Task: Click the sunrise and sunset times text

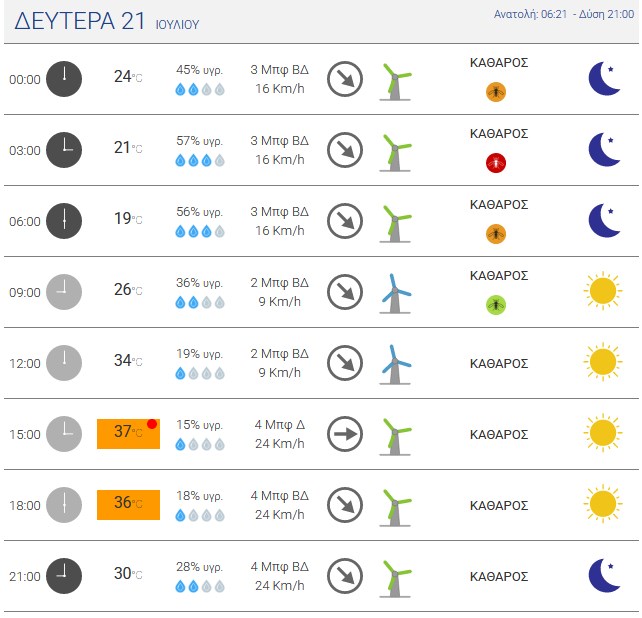Action: pyautogui.click(x=564, y=14)
